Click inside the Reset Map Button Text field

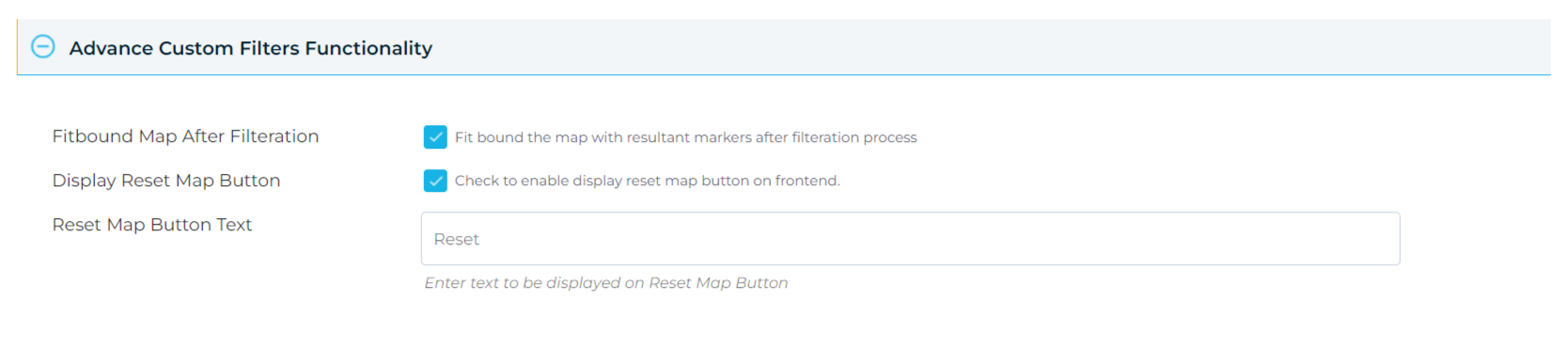point(910,239)
